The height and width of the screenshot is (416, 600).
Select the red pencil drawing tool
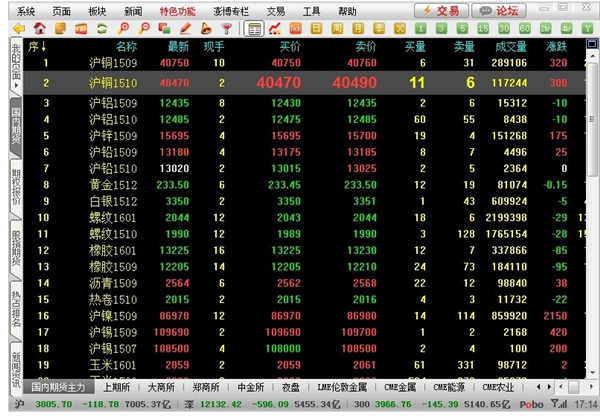(185, 29)
